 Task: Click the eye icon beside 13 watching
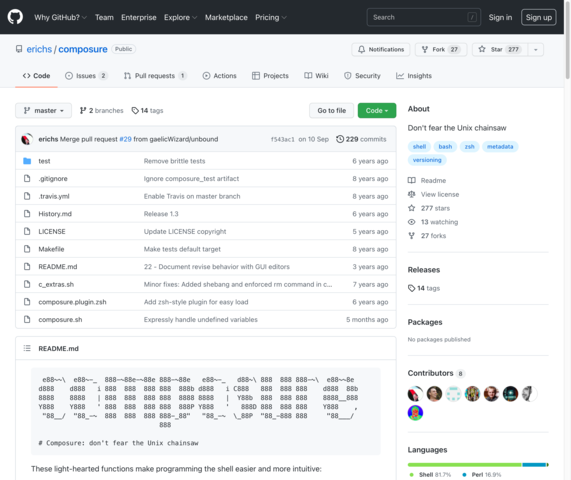411,222
